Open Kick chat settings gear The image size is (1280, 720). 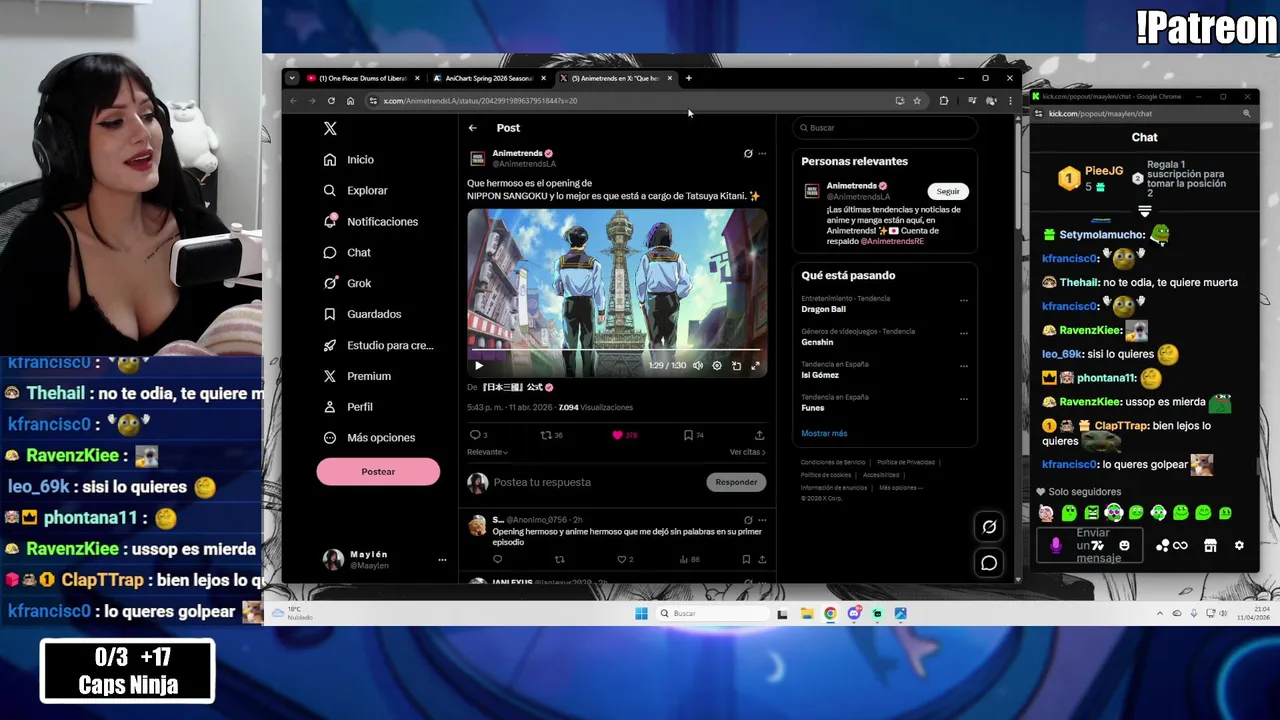coord(1239,546)
